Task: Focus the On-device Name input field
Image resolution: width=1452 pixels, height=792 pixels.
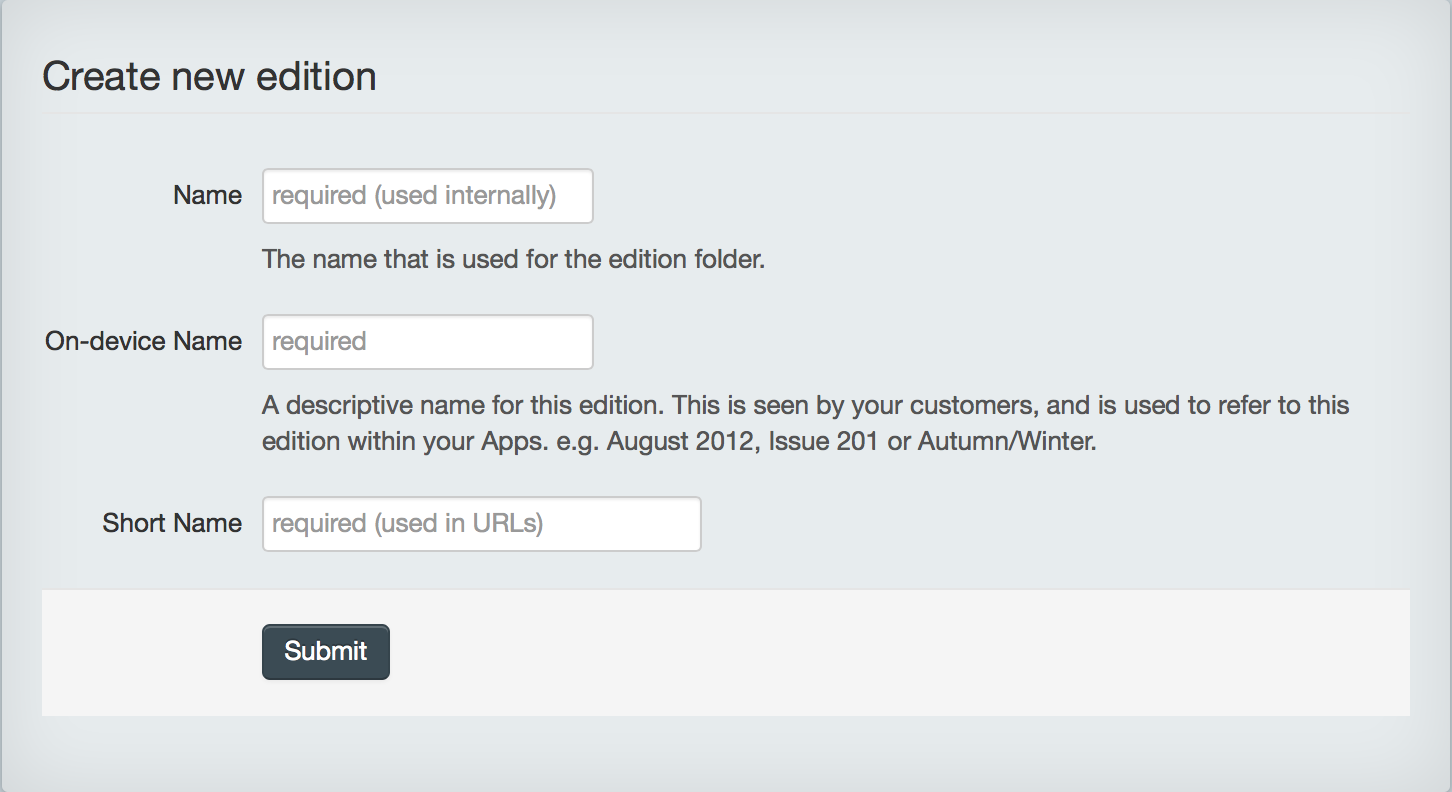Action: click(427, 342)
